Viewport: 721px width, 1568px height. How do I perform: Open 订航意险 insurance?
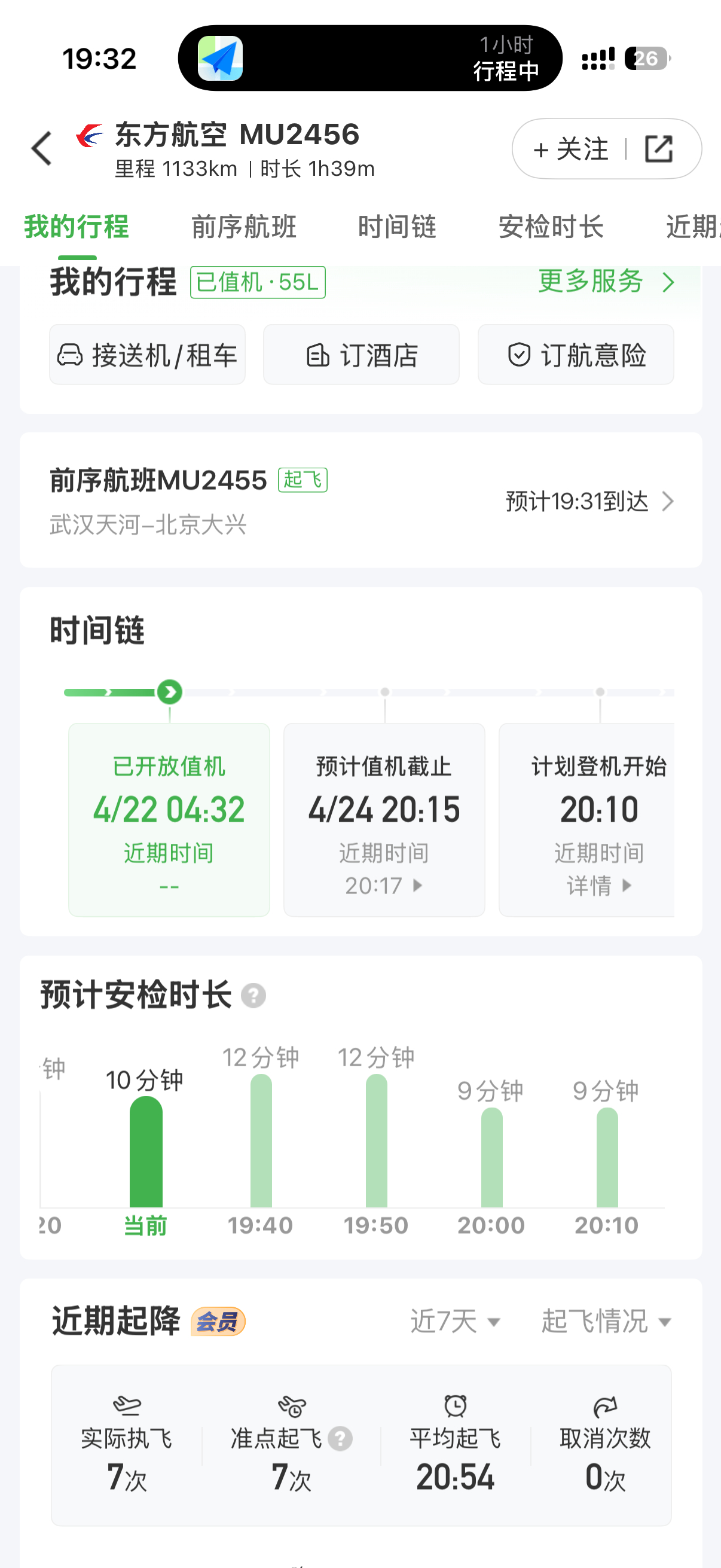click(x=576, y=355)
